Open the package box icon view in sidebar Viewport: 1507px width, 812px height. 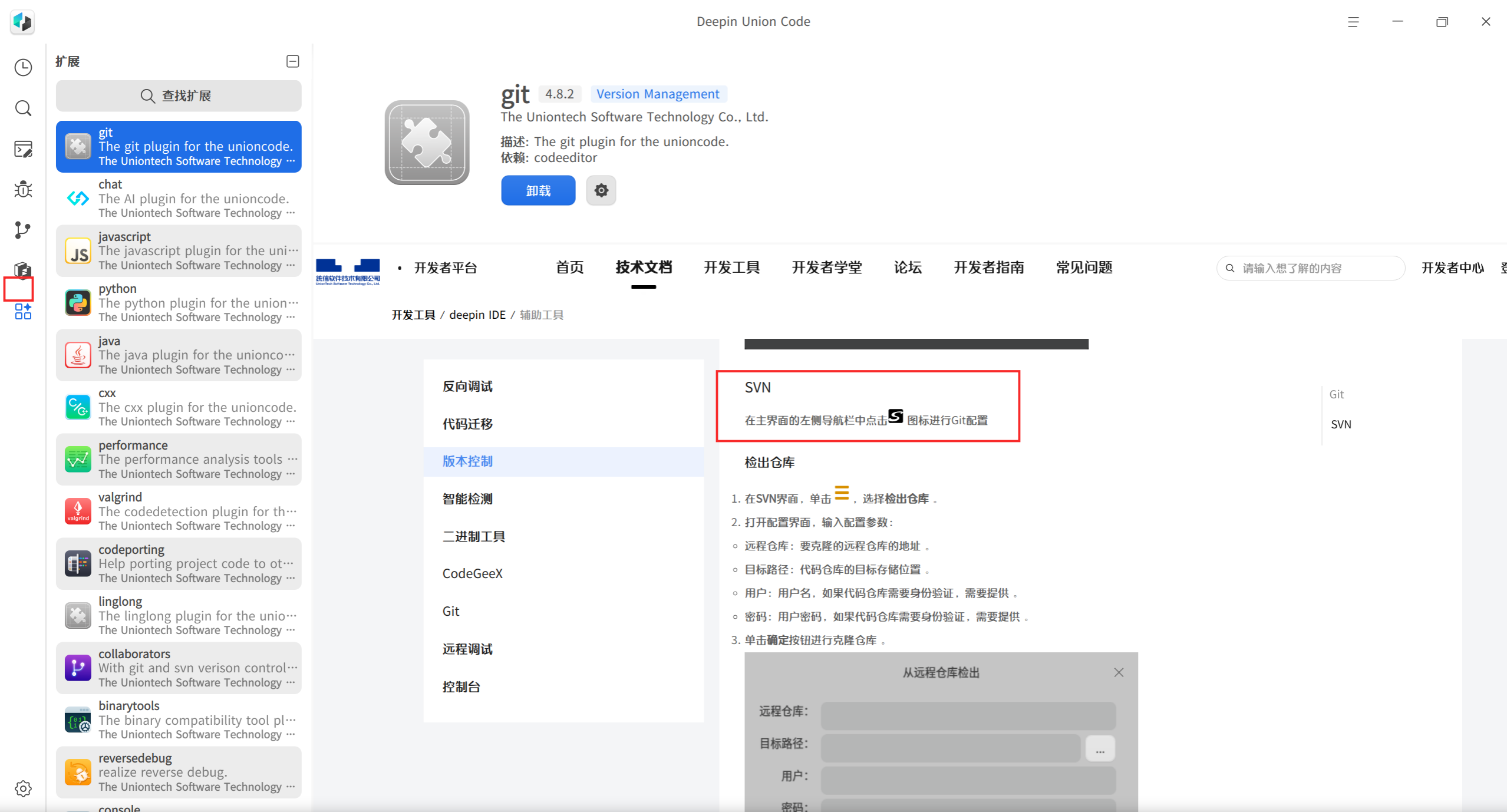click(23, 270)
